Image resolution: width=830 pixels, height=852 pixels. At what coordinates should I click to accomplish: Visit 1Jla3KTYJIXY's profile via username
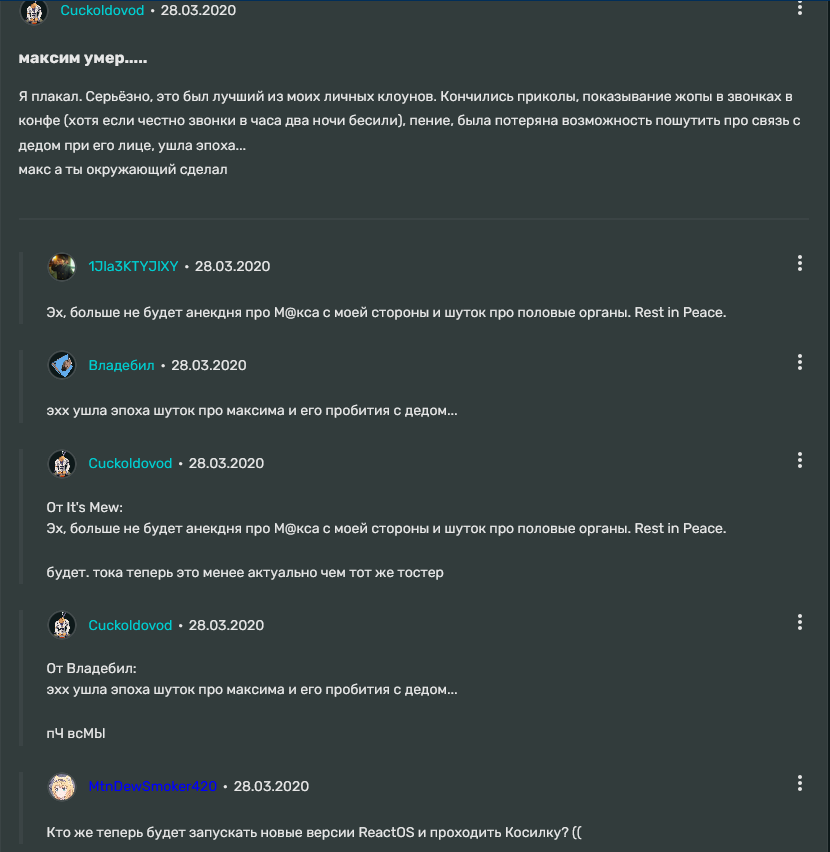pyautogui.click(x=133, y=266)
